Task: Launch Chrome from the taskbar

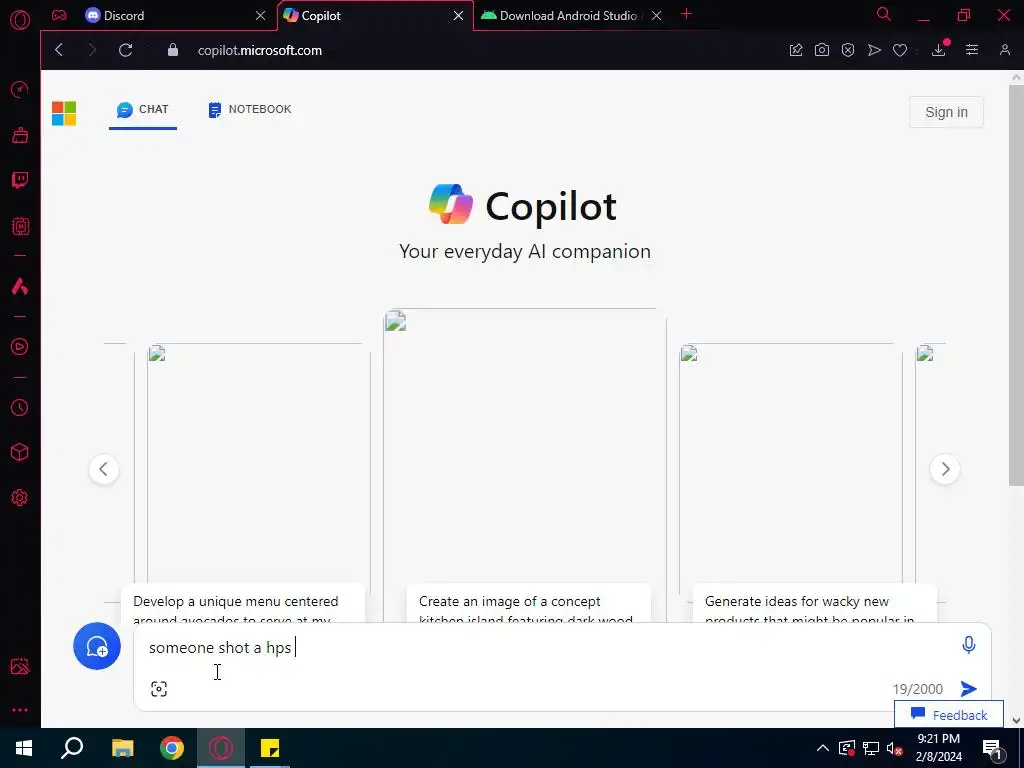Action: click(x=172, y=748)
